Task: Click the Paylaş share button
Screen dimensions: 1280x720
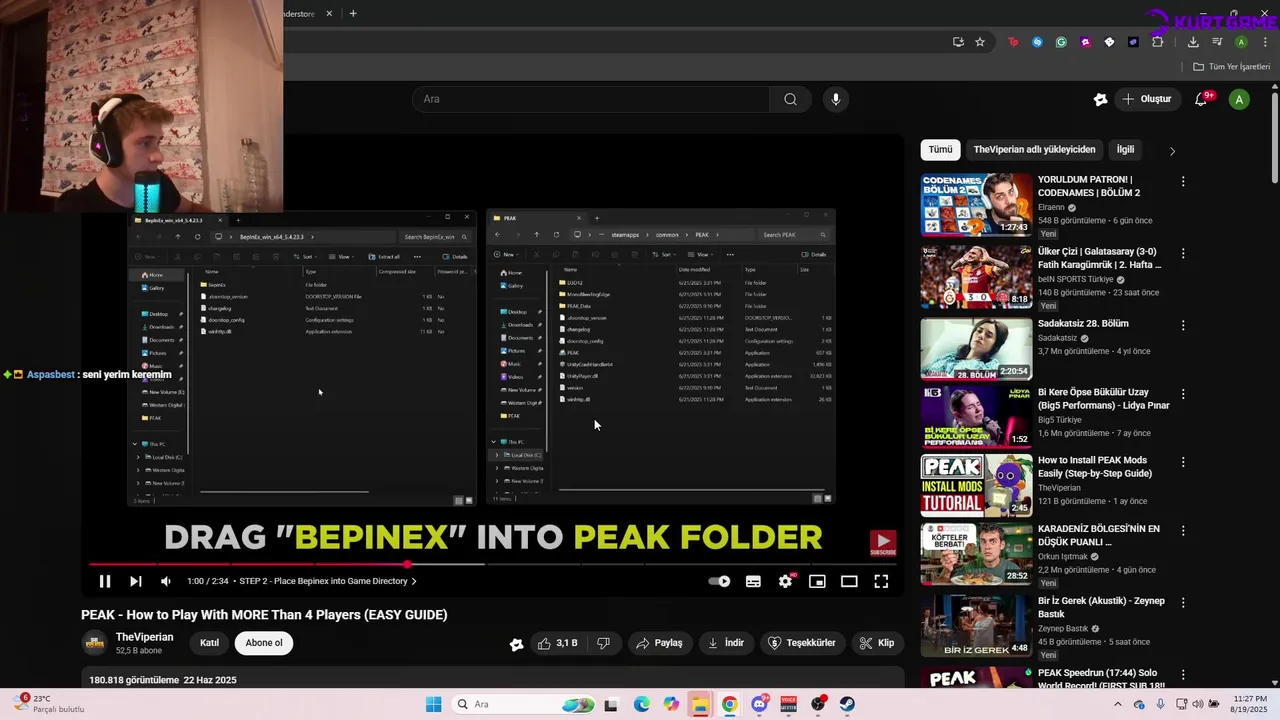Action: [659, 643]
